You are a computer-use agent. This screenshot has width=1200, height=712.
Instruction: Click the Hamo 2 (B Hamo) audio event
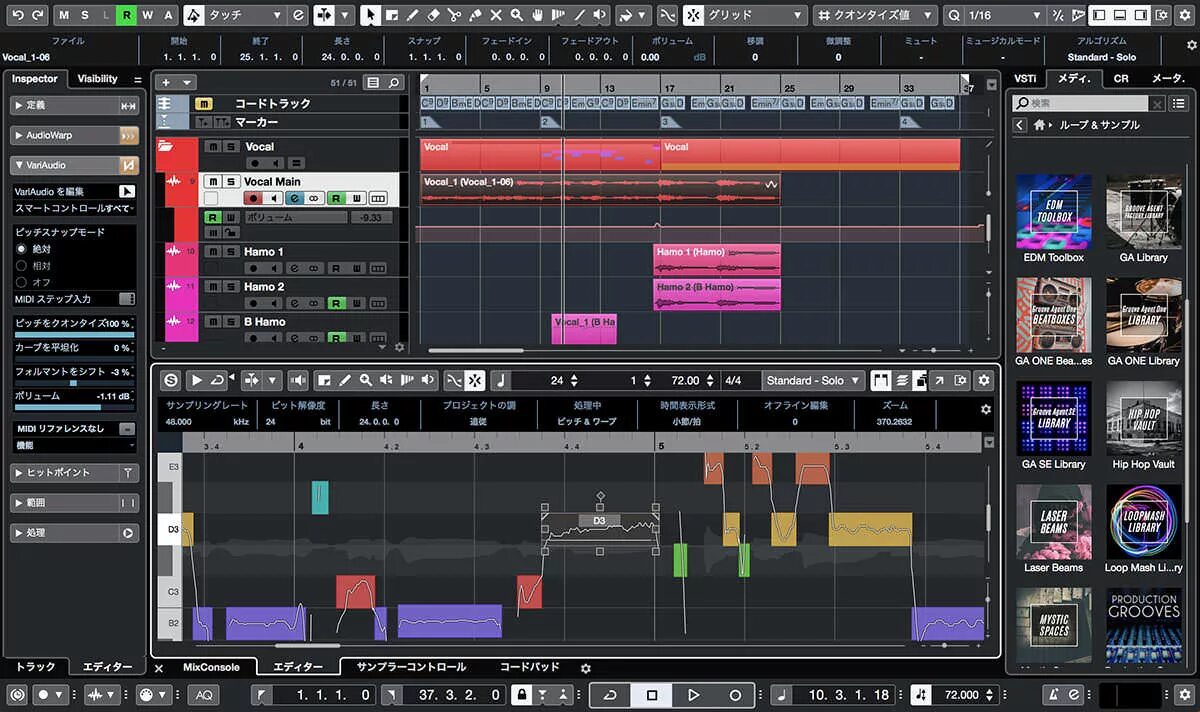[x=717, y=295]
